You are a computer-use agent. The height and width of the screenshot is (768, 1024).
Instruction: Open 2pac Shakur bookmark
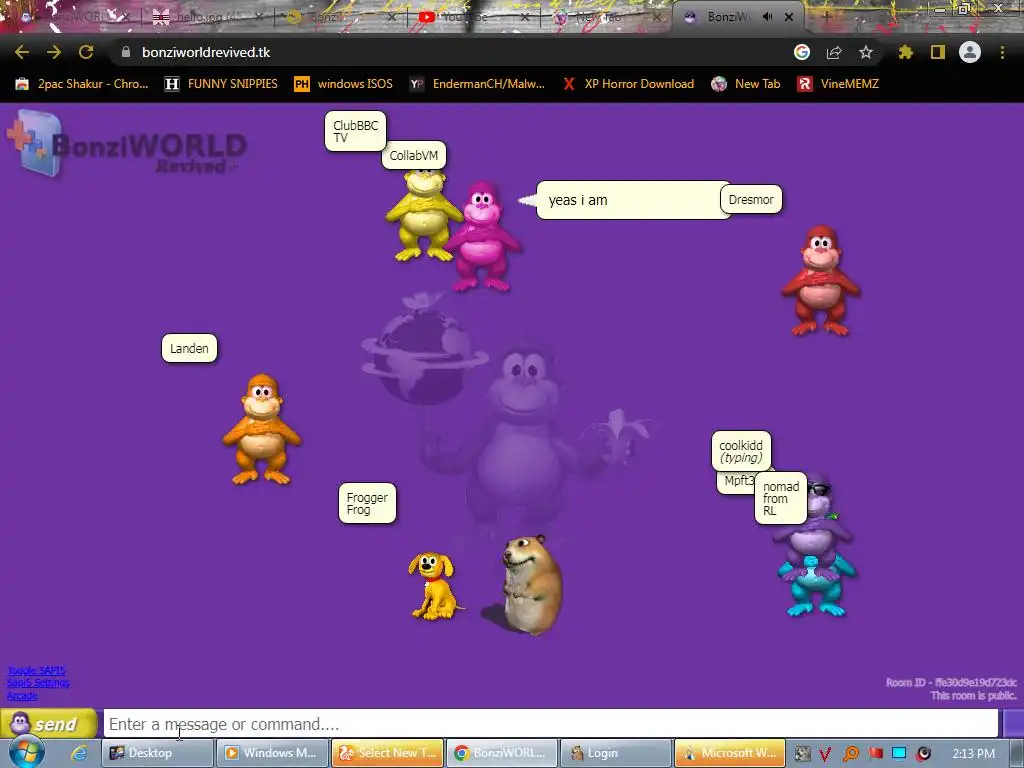click(x=82, y=84)
